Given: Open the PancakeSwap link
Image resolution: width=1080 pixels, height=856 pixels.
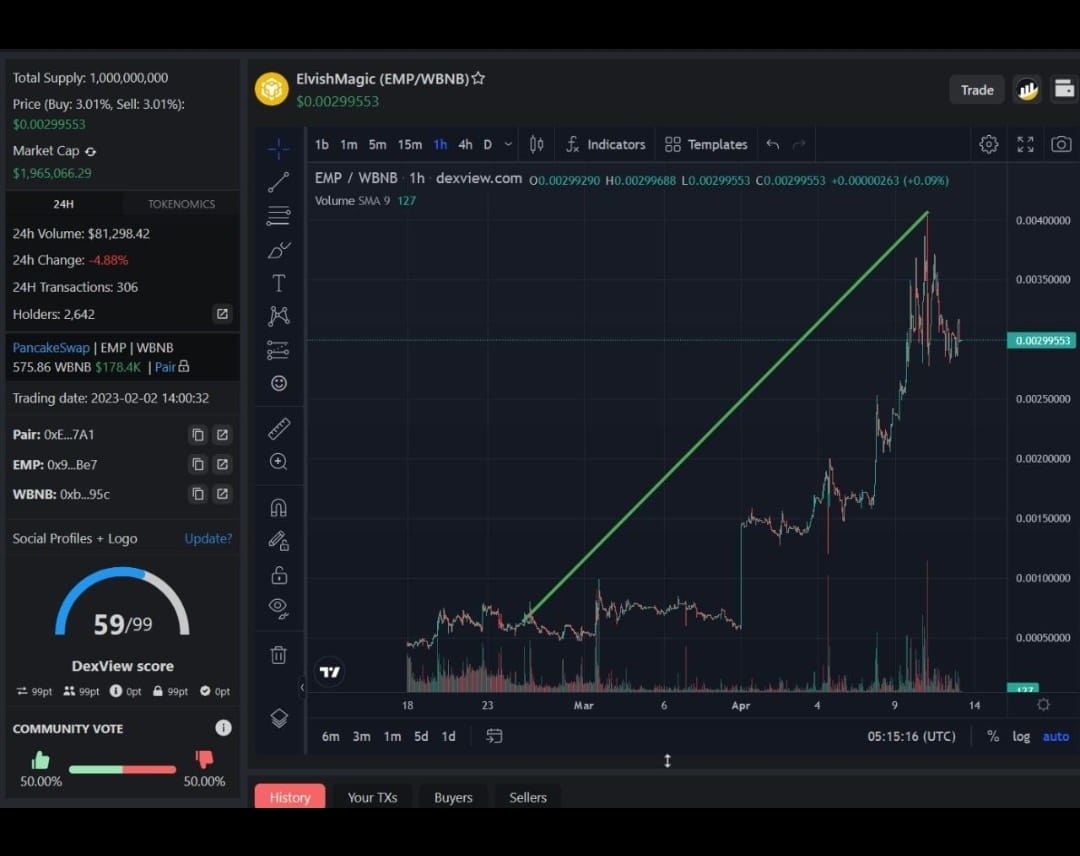Looking at the screenshot, I should pyautogui.click(x=51, y=348).
